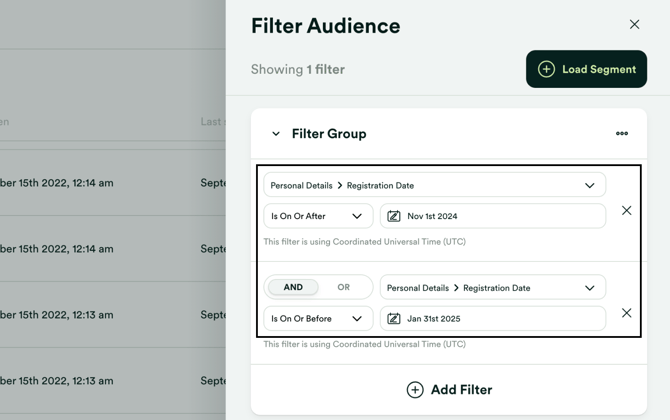The image size is (670, 420).
Task: Click the Jan 31st 2025 date field
Action: click(493, 318)
